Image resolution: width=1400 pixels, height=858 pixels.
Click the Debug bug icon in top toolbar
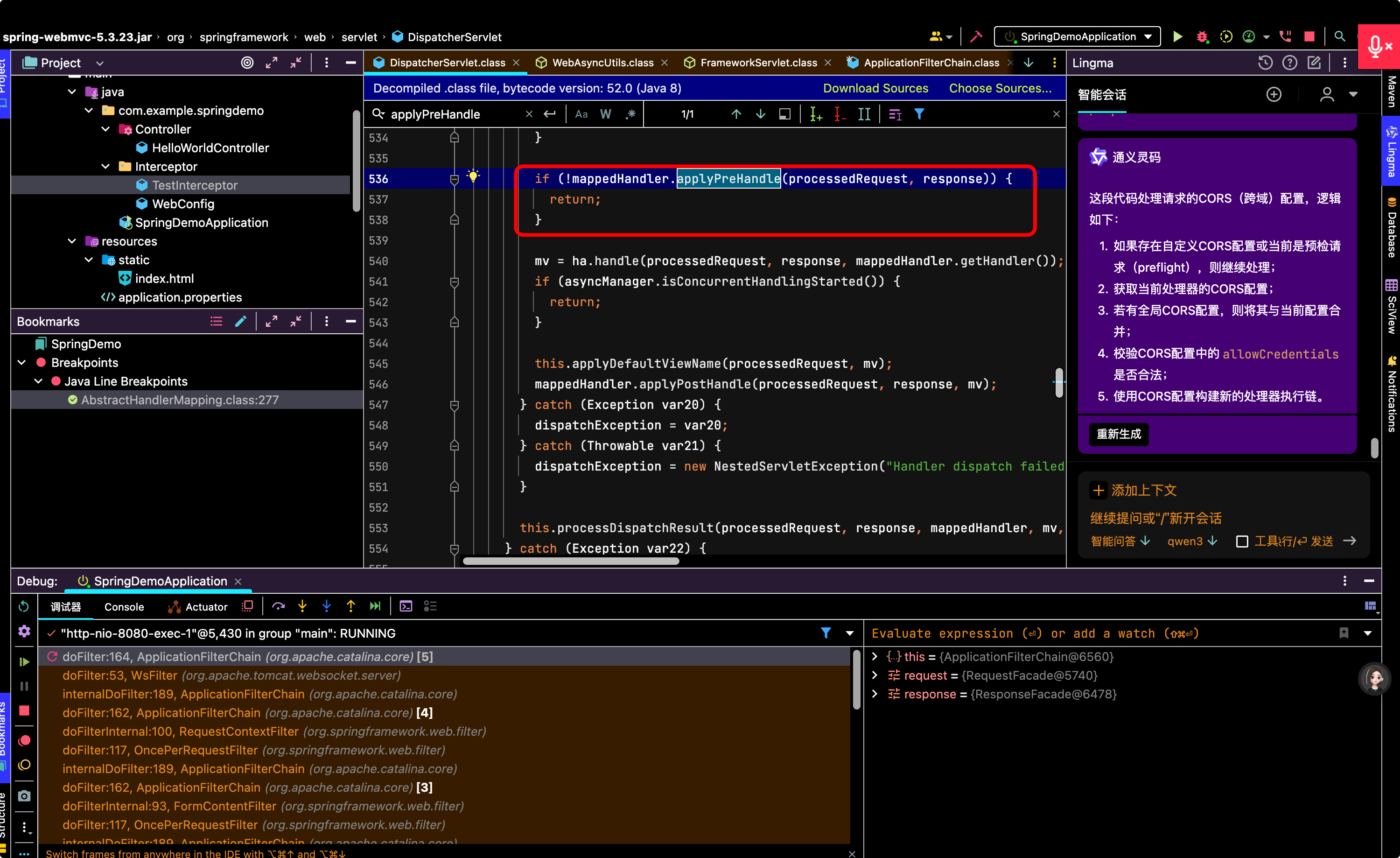[1202, 37]
